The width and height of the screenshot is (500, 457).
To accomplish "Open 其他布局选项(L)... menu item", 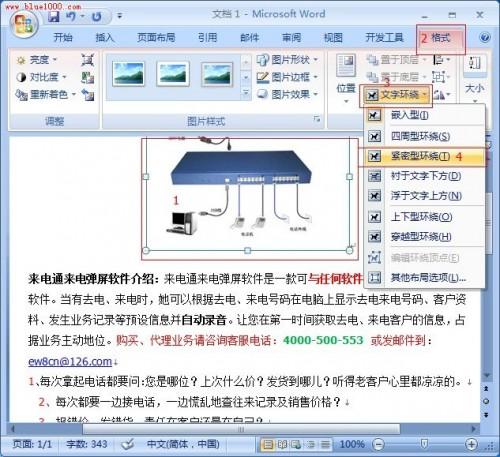I will pyautogui.click(x=424, y=277).
